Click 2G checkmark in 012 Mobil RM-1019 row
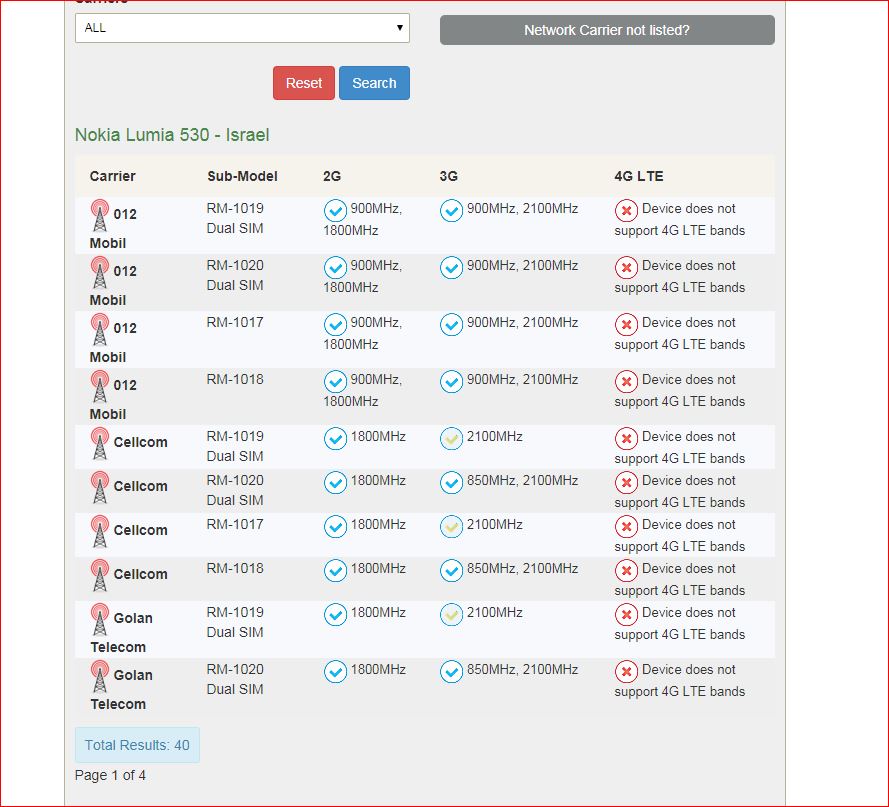This screenshot has width=889, height=807. (335, 211)
